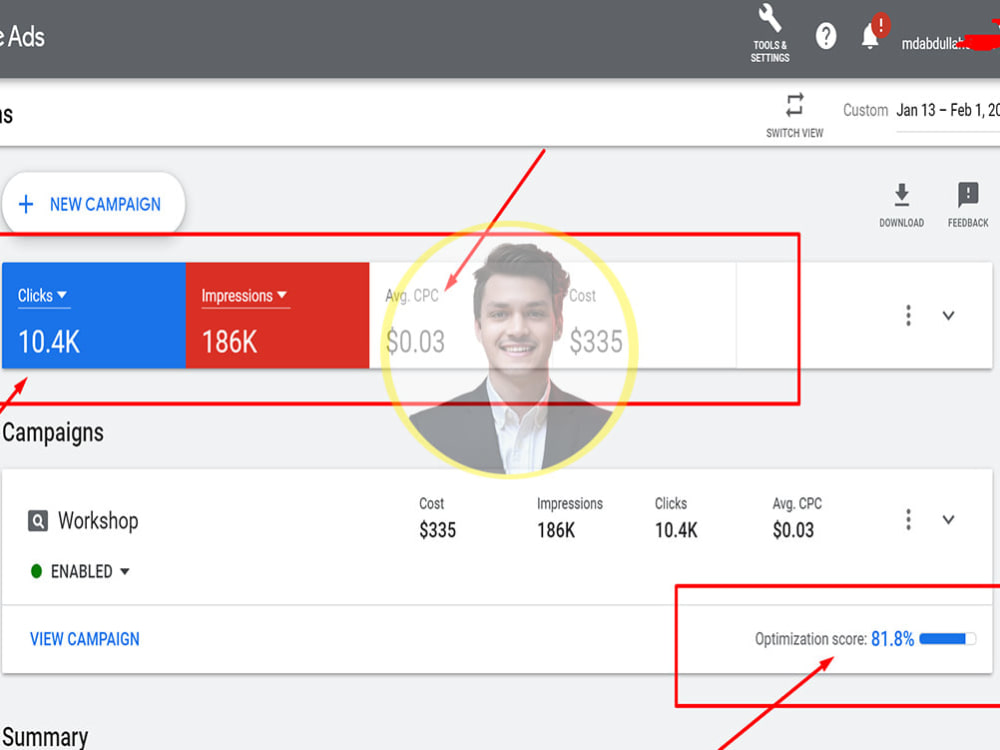
Task: Click the Workshop campaign name
Action: click(x=98, y=520)
